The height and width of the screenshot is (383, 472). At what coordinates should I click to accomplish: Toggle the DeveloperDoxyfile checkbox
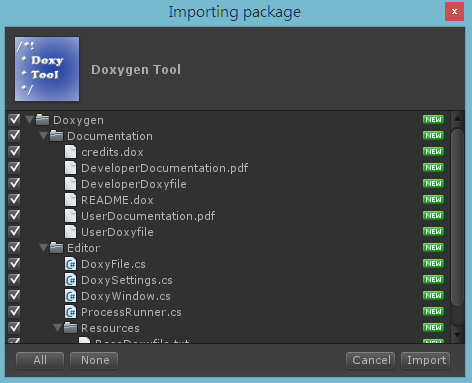point(14,183)
